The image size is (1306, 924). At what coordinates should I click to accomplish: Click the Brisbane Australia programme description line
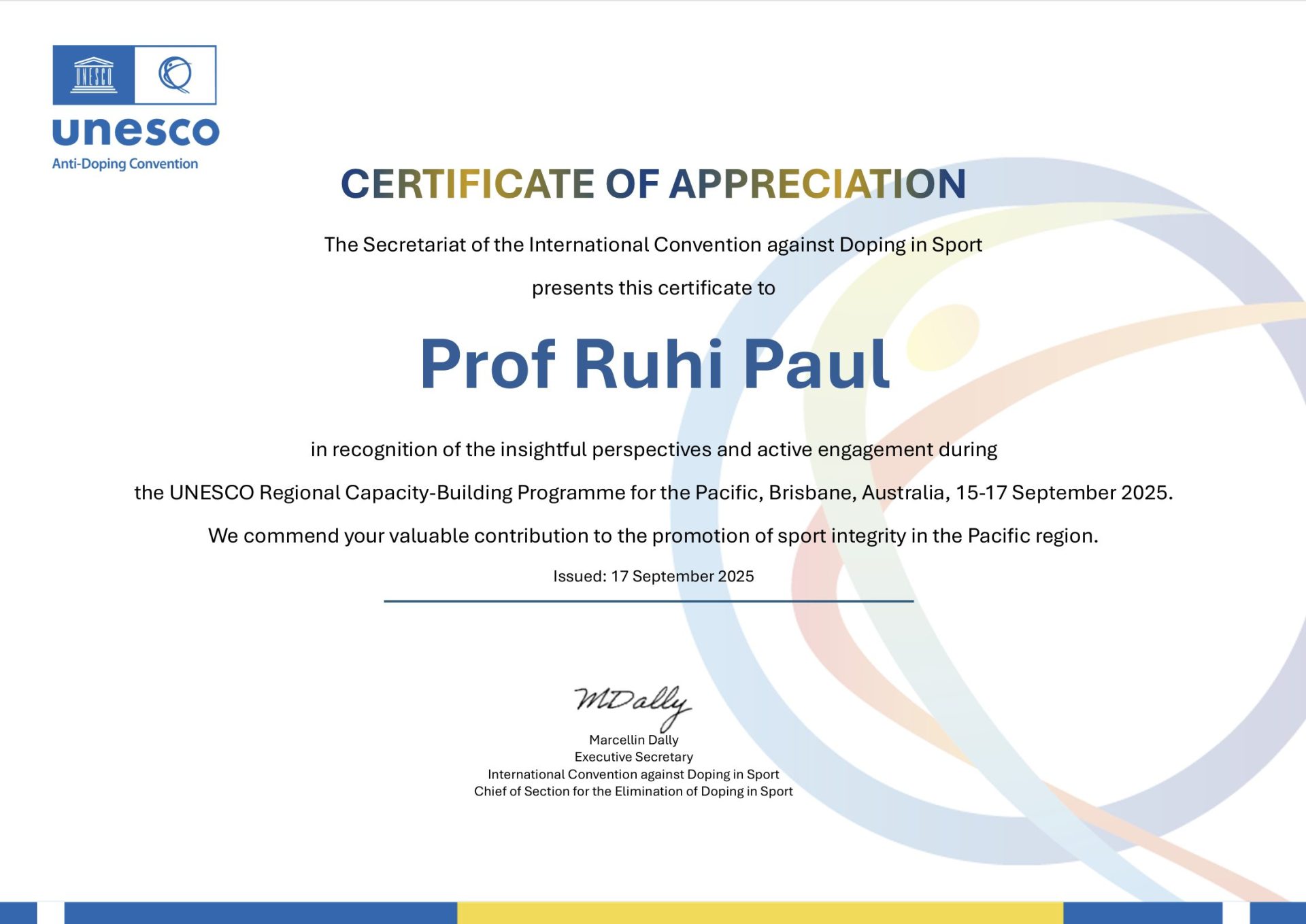(x=652, y=493)
